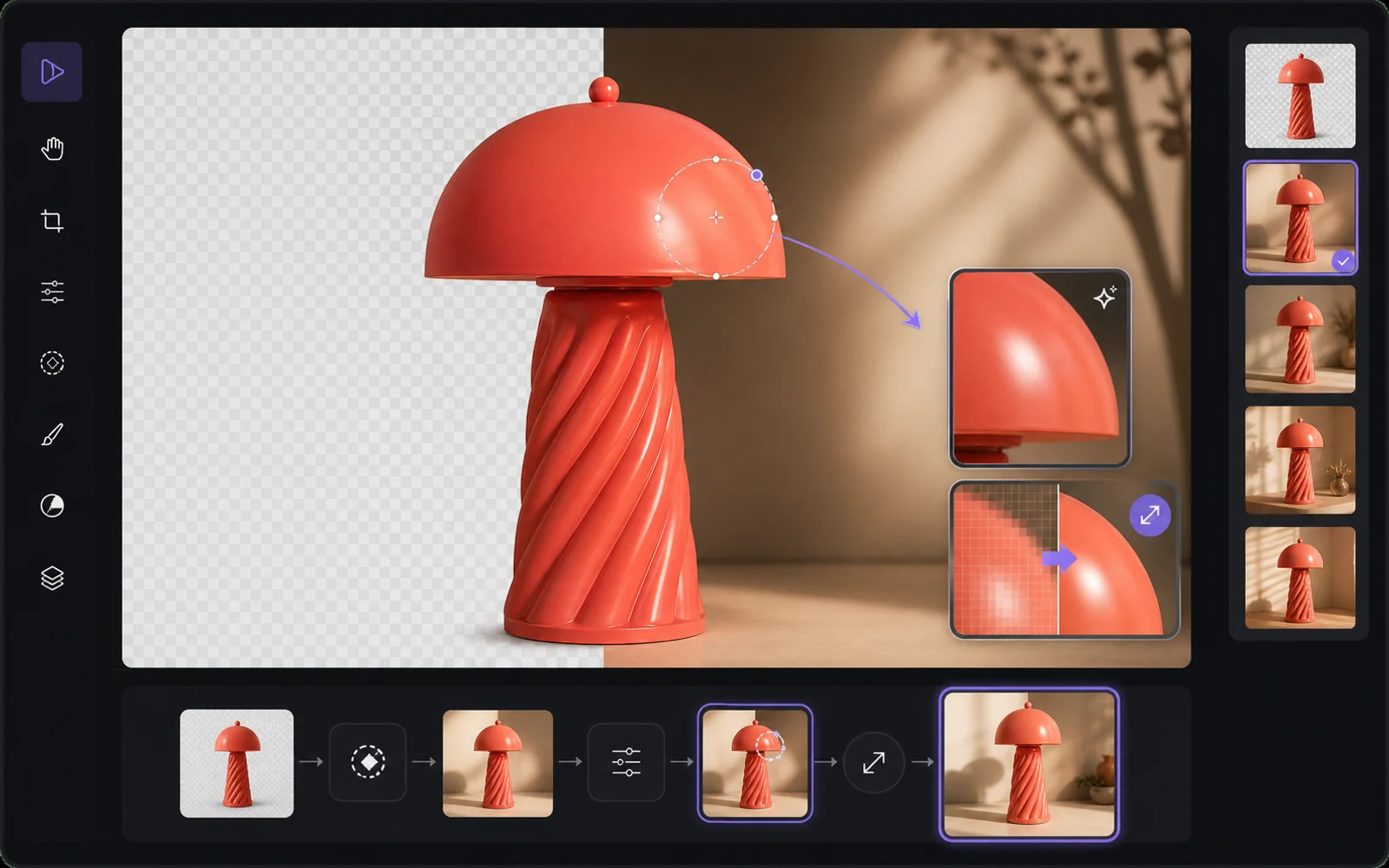1389x868 pixels.
Task: Open the beige background lamp step thumbnail
Action: [497, 763]
